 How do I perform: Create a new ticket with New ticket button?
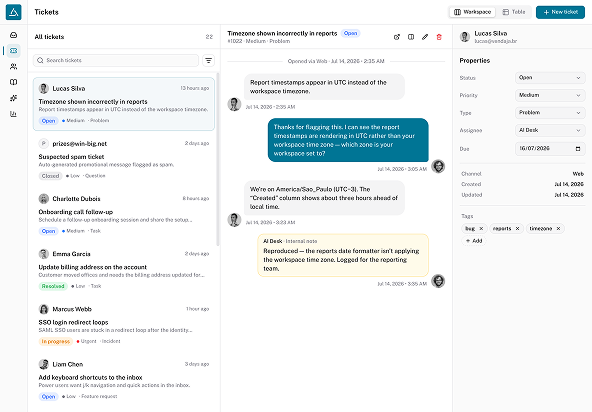560,12
